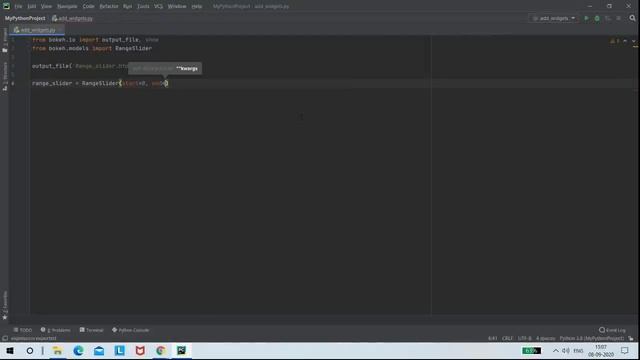This screenshot has height=360, width=640.
Task: Click the output_file code line
Action: 80,66
